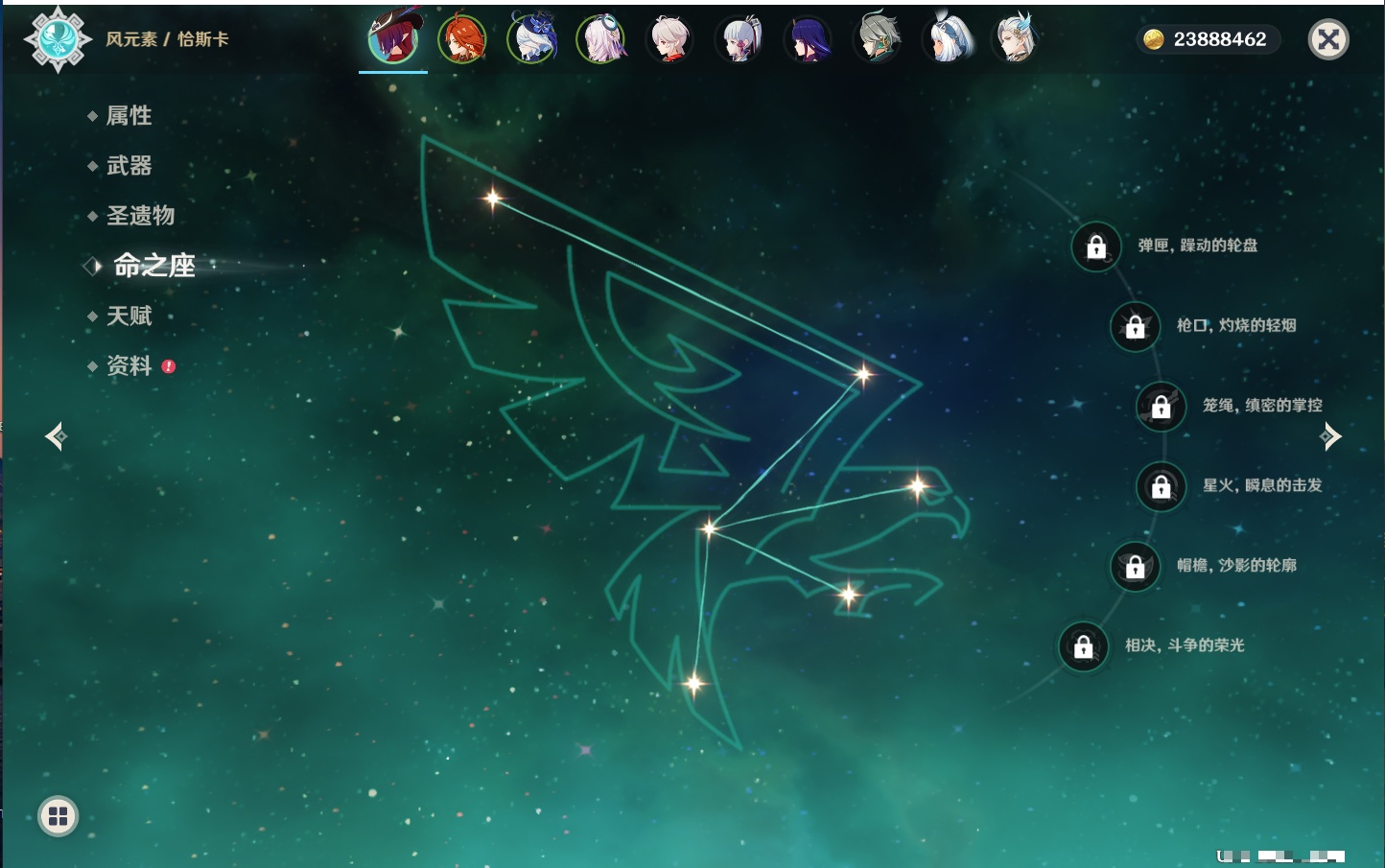This screenshot has width=1385, height=868.
Task: Click the 风元素 / 恰斯卡 title text
Action: [167, 39]
